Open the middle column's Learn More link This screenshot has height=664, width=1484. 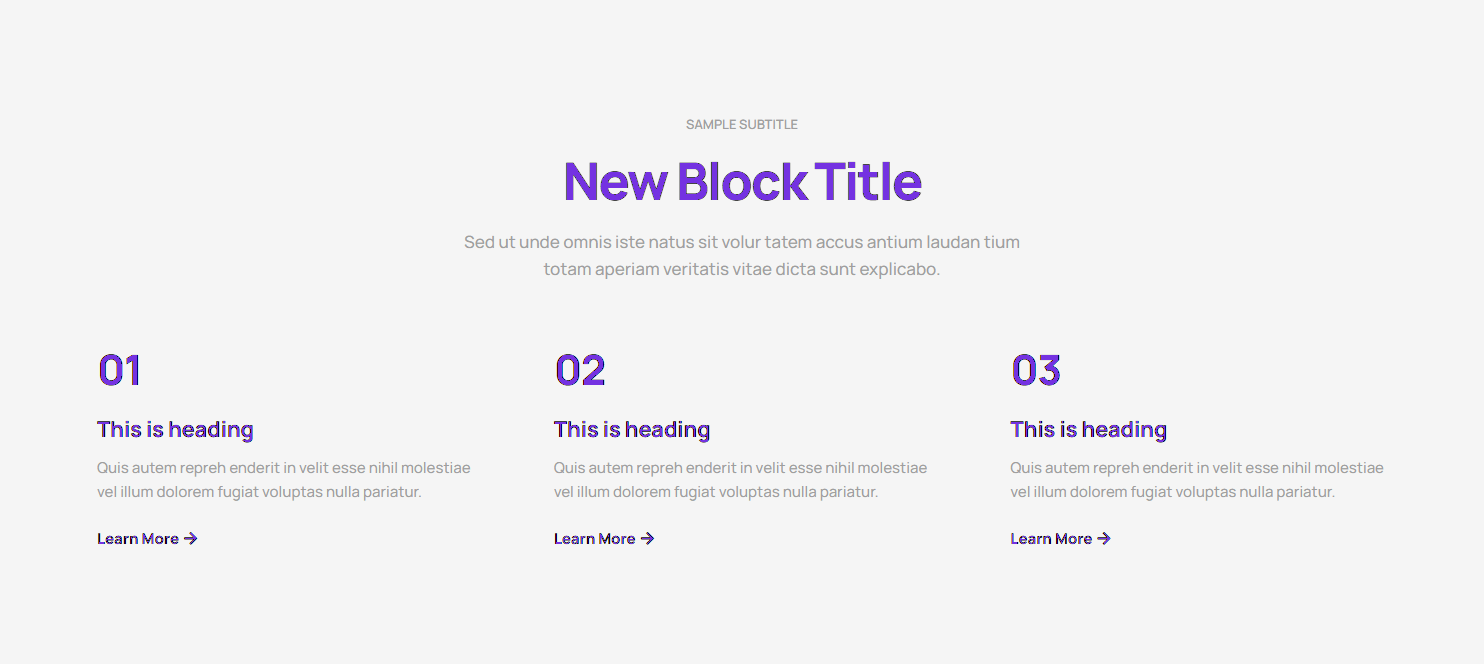pyautogui.click(x=595, y=539)
